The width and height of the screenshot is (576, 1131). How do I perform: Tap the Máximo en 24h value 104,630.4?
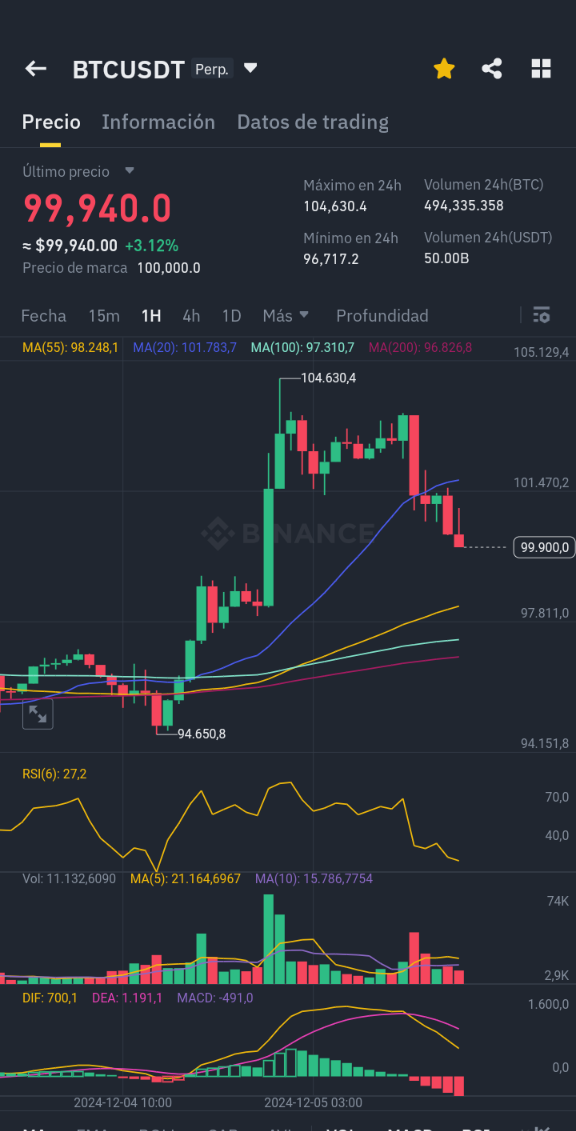335,206
